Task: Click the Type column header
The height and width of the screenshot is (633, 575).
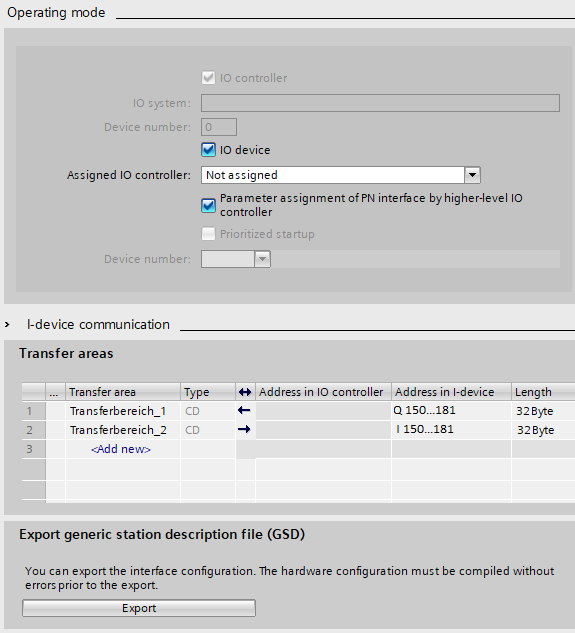Action: [x=208, y=392]
